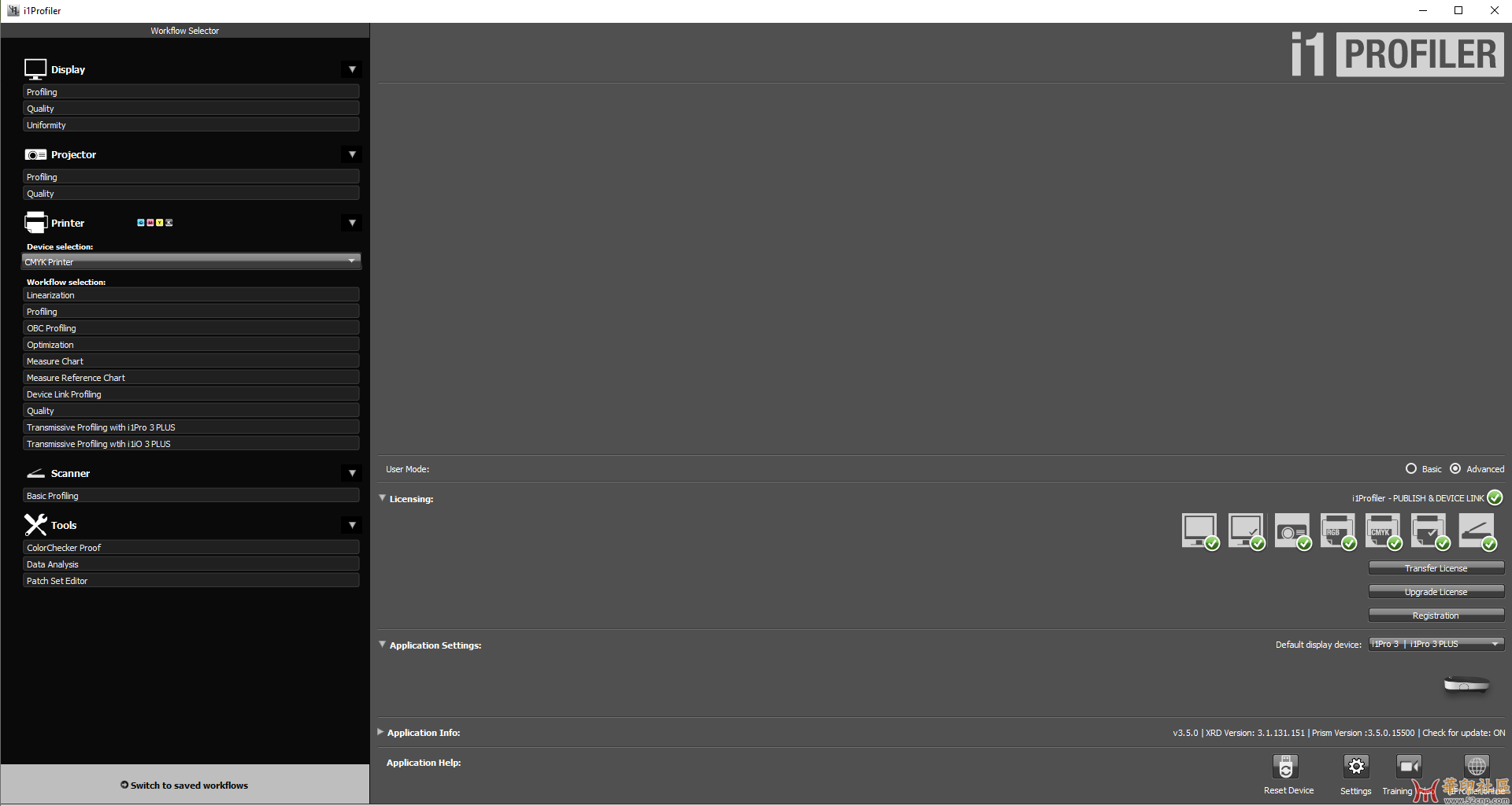Viewport: 1512px width, 806px height.
Task: Open ColorChecker Proof tool
Action: tap(191, 548)
